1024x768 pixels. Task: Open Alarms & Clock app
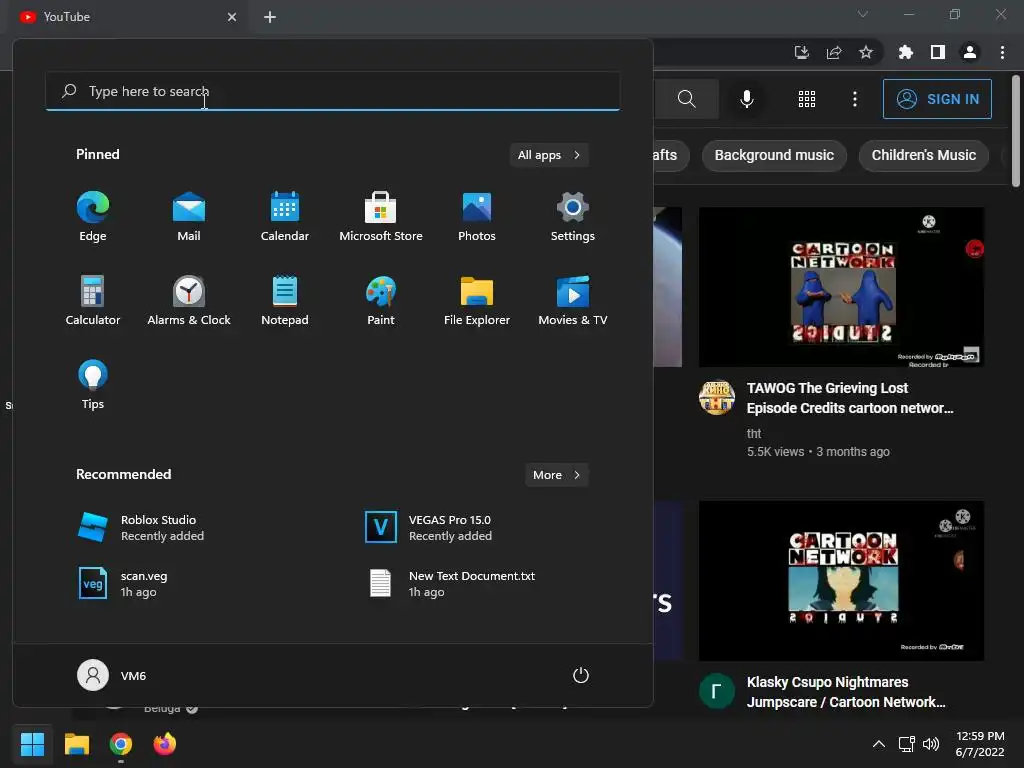[189, 300]
